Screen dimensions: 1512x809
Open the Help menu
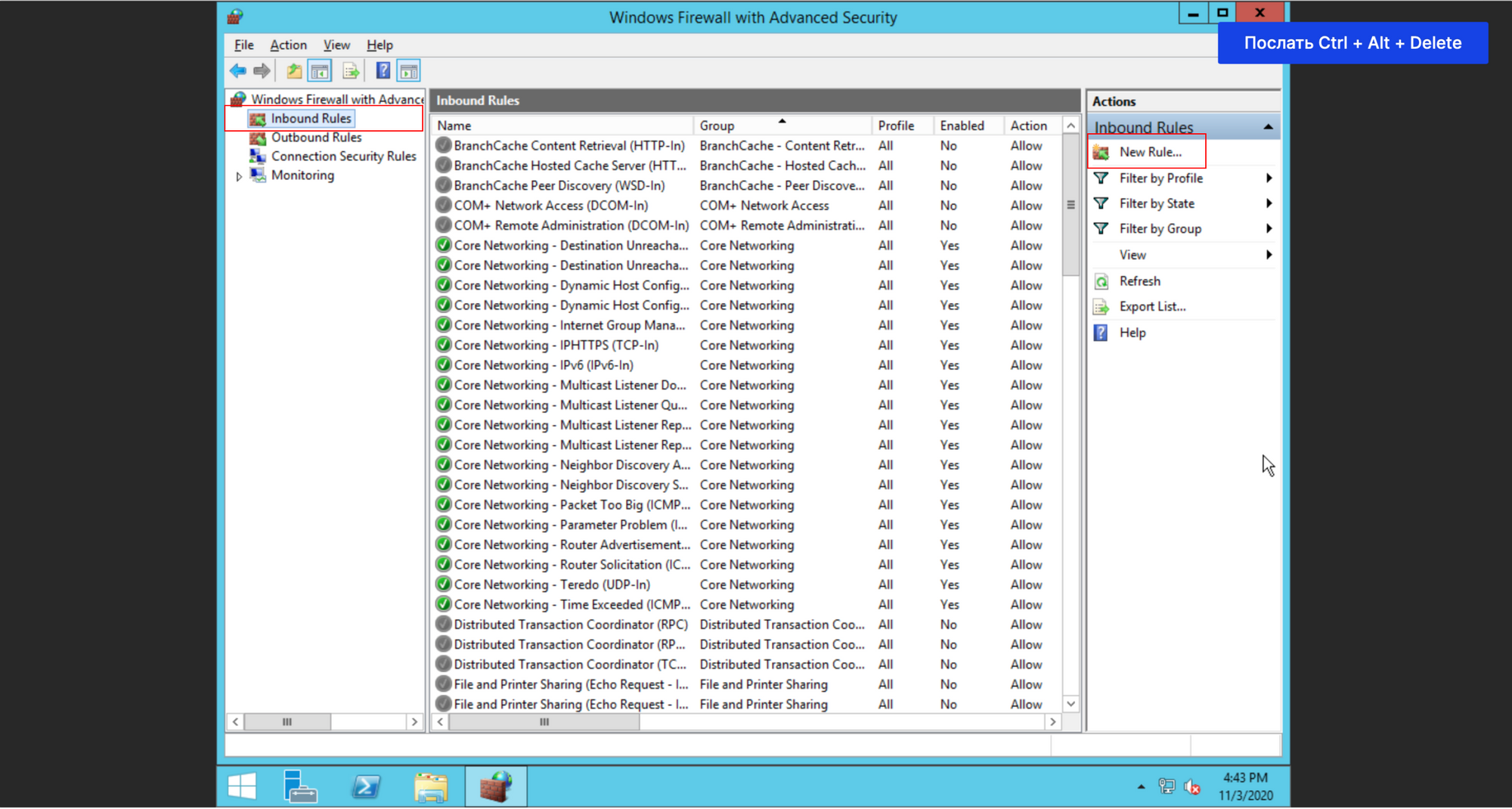[x=380, y=45]
